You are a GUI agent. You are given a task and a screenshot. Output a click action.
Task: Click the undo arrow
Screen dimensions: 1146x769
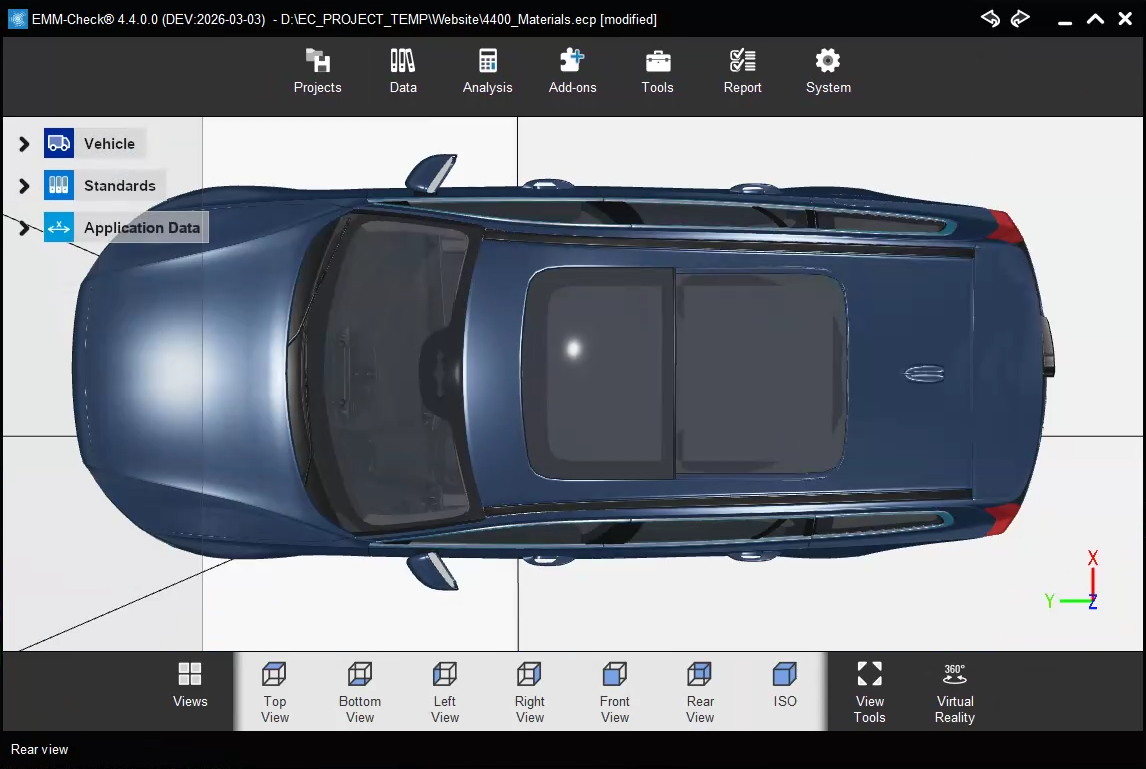pos(990,18)
